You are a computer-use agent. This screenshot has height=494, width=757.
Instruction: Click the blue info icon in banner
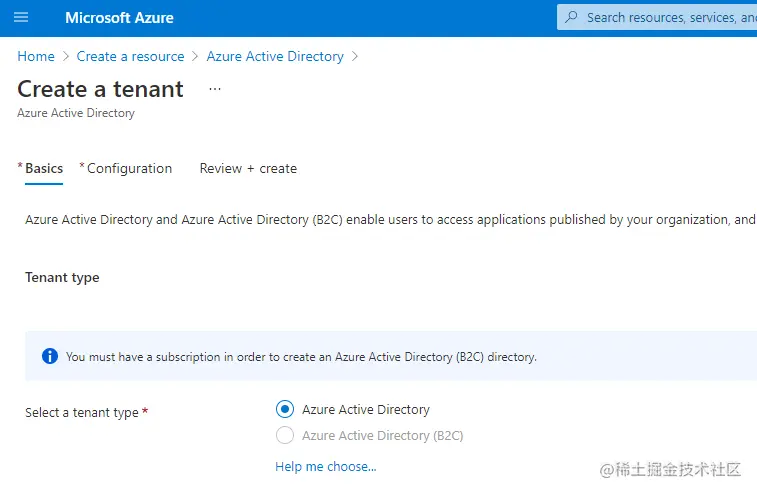(x=50, y=356)
